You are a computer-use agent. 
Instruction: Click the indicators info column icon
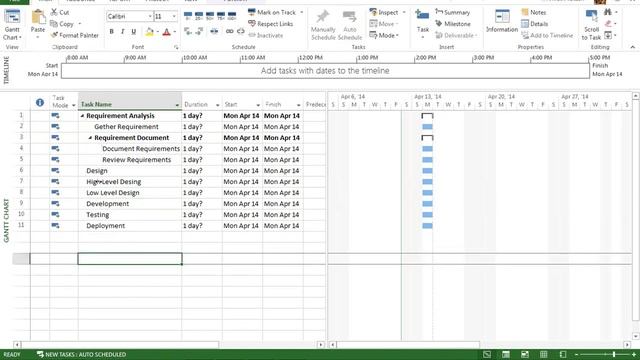pos(40,102)
